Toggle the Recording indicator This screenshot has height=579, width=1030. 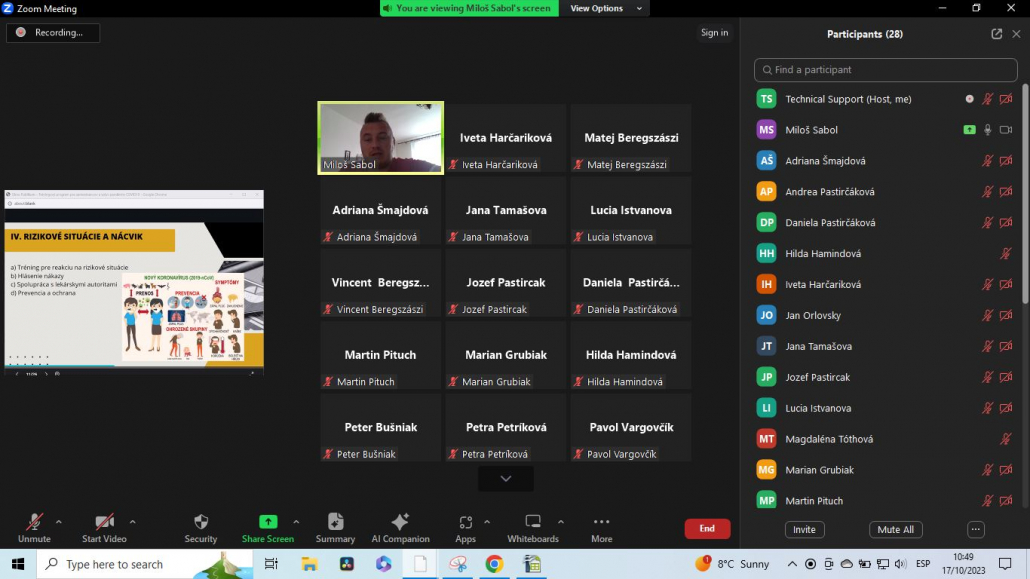coord(53,33)
